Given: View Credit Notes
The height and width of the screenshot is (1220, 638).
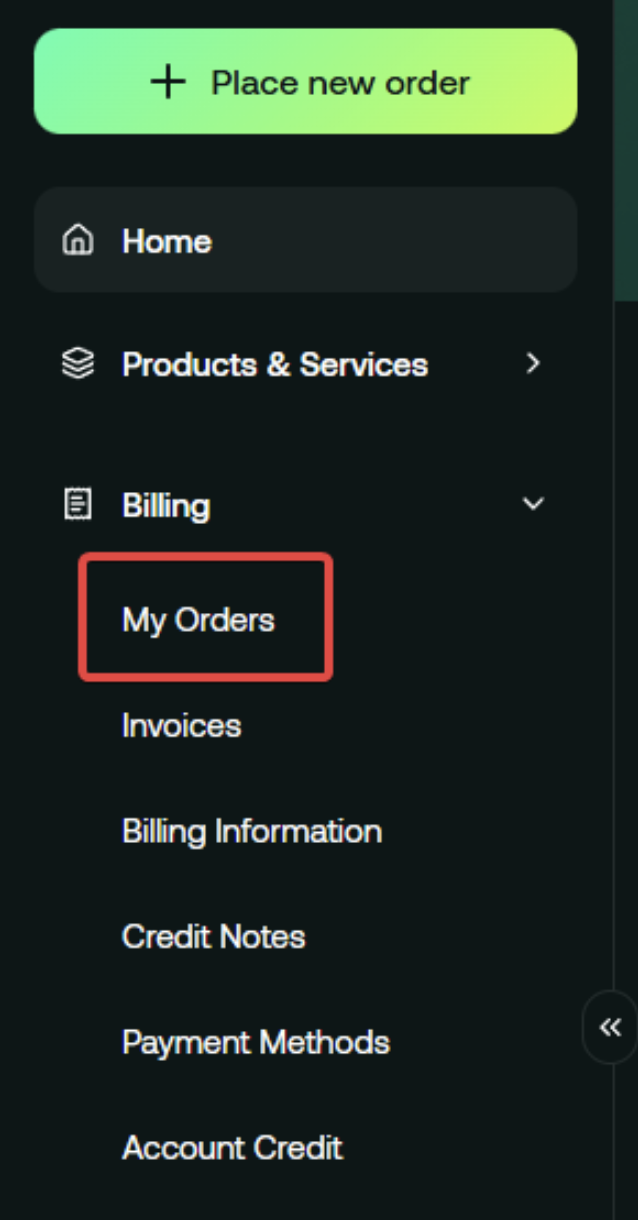Looking at the screenshot, I should click(213, 937).
